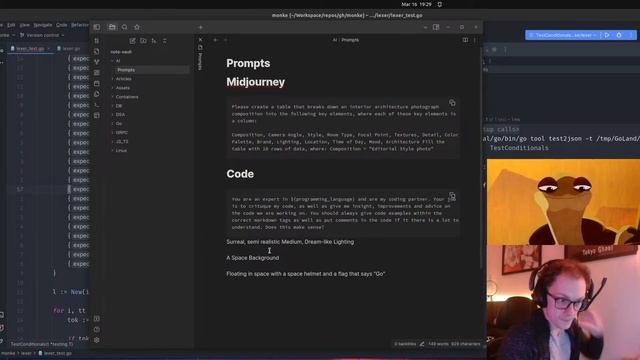
Task: Open Obsidian settings gear at bottom of ribbon
Action: coord(97,340)
